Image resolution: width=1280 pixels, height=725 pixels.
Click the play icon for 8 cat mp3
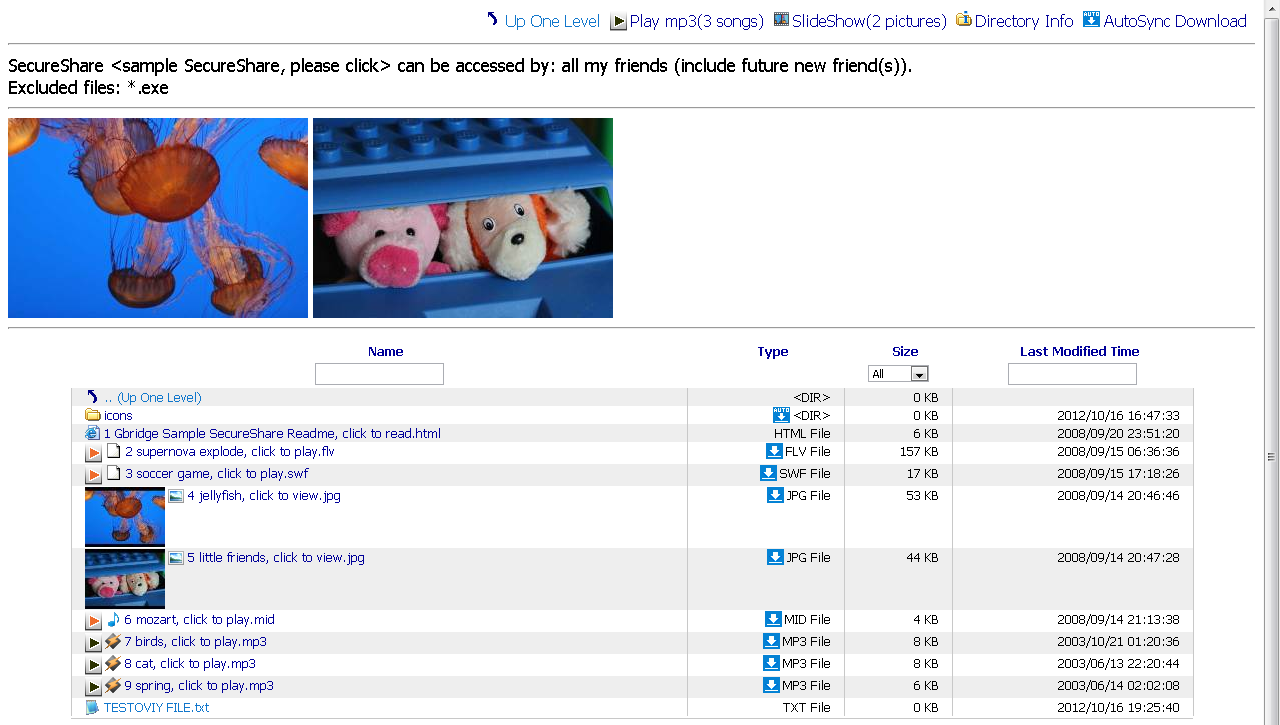pyautogui.click(x=93, y=666)
